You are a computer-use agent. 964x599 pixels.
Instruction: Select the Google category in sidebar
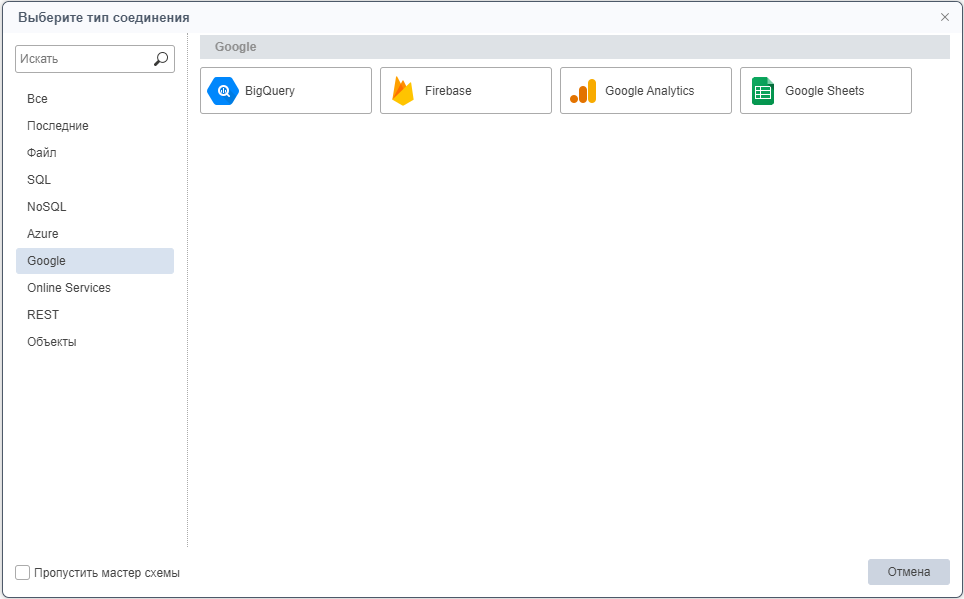point(47,261)
